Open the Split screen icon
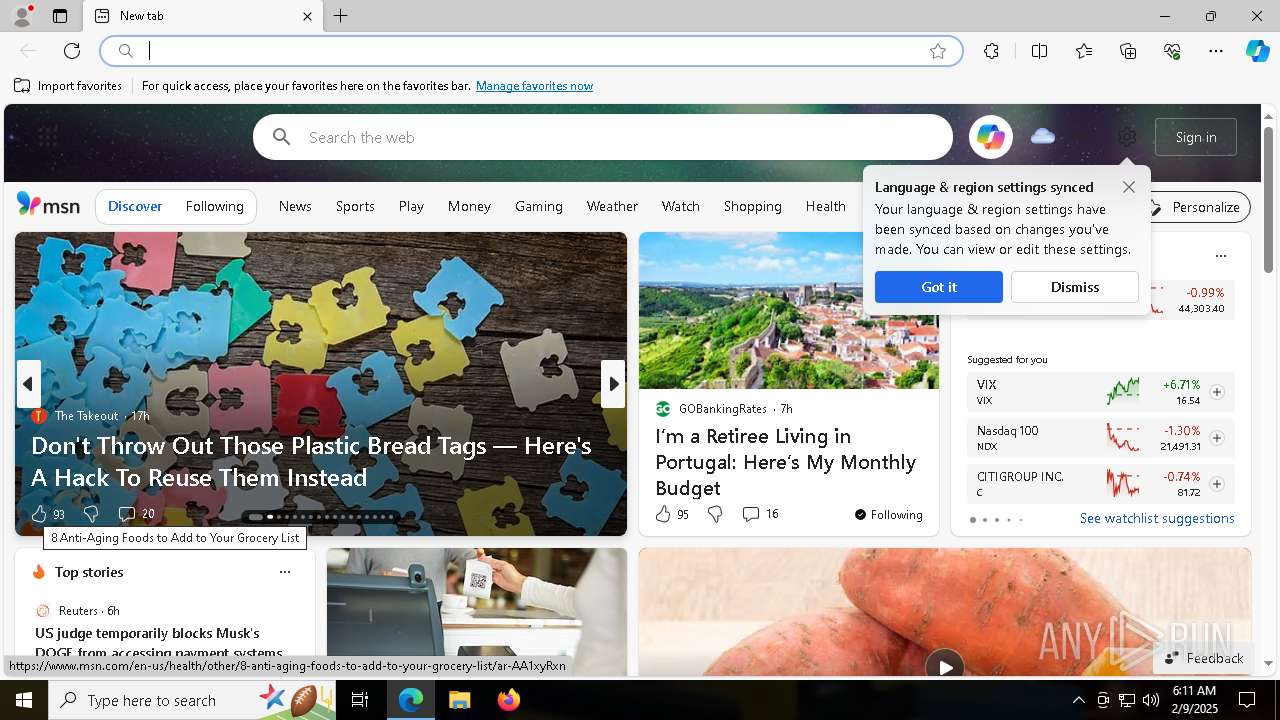 [x=1039, y=51]
